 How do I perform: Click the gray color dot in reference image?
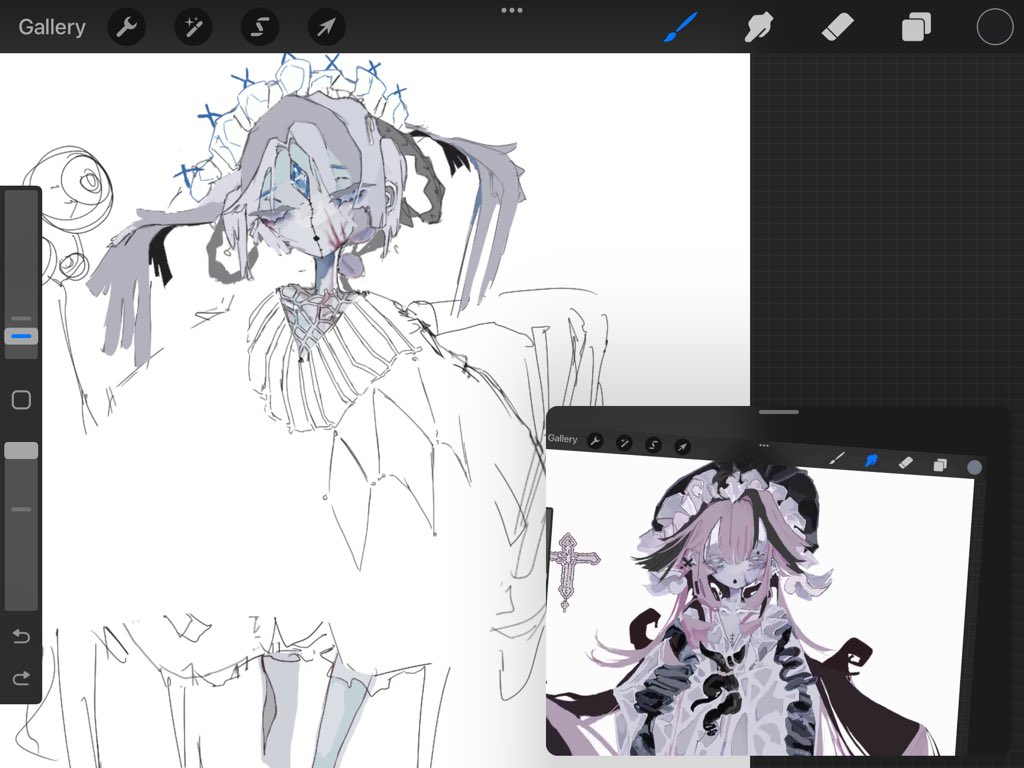click(974, 467)
